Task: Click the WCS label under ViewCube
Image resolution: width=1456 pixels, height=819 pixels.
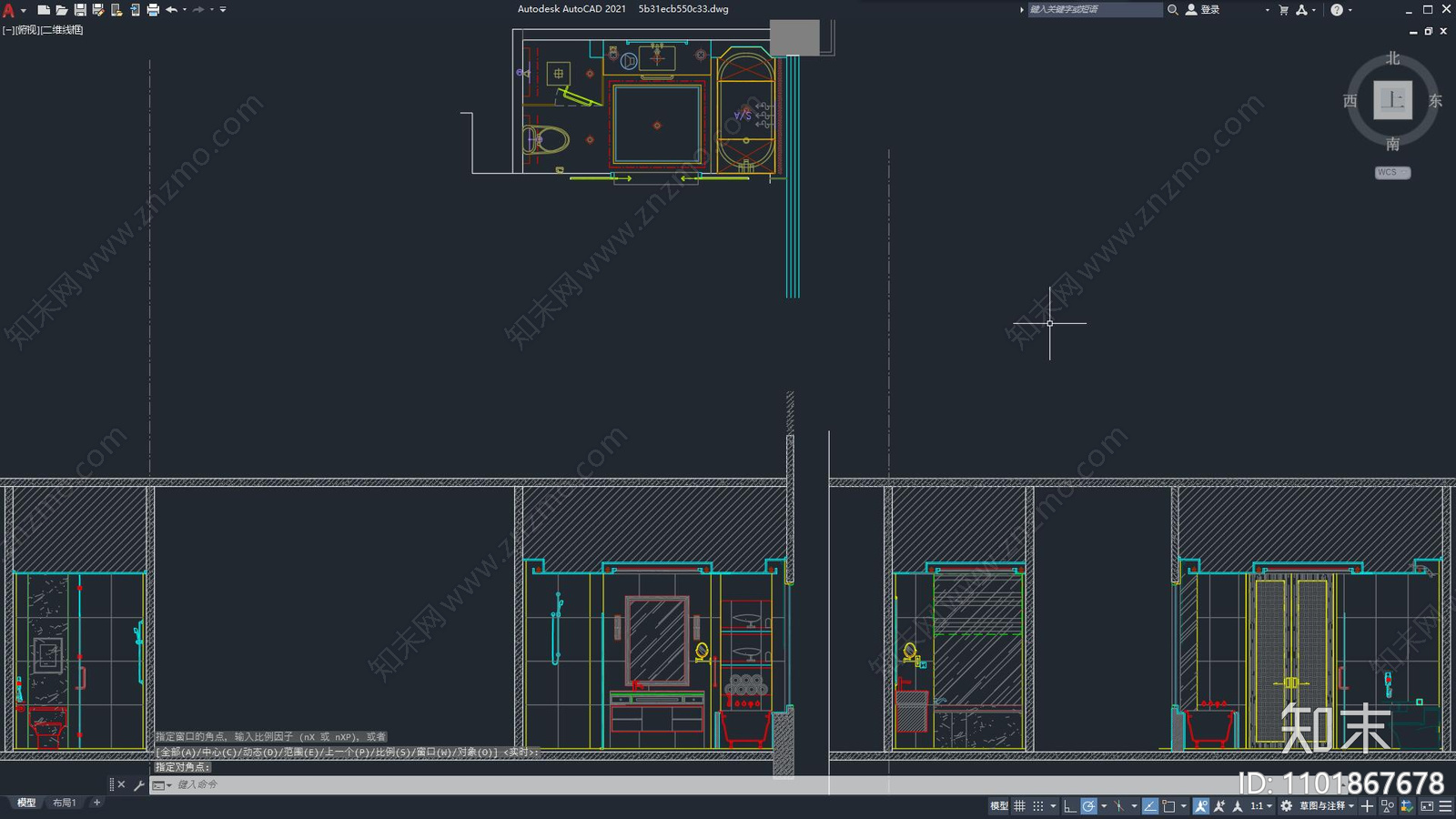Action: coord(1392,172)
